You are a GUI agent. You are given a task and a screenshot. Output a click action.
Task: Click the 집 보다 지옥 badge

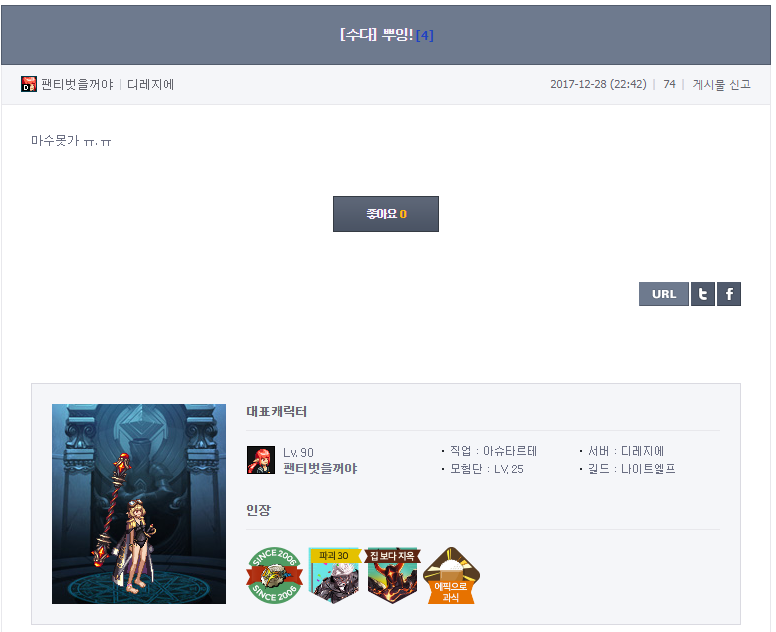[x=392, y=575]
